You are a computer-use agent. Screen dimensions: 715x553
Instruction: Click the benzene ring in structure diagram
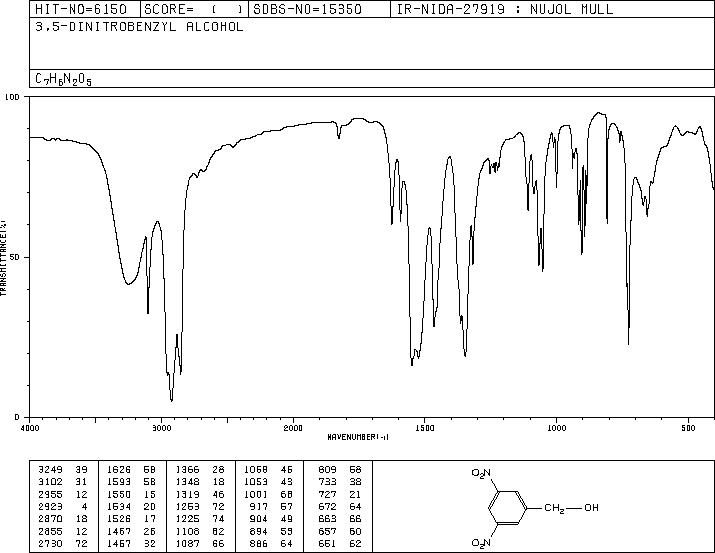click(x=508, y=508)
